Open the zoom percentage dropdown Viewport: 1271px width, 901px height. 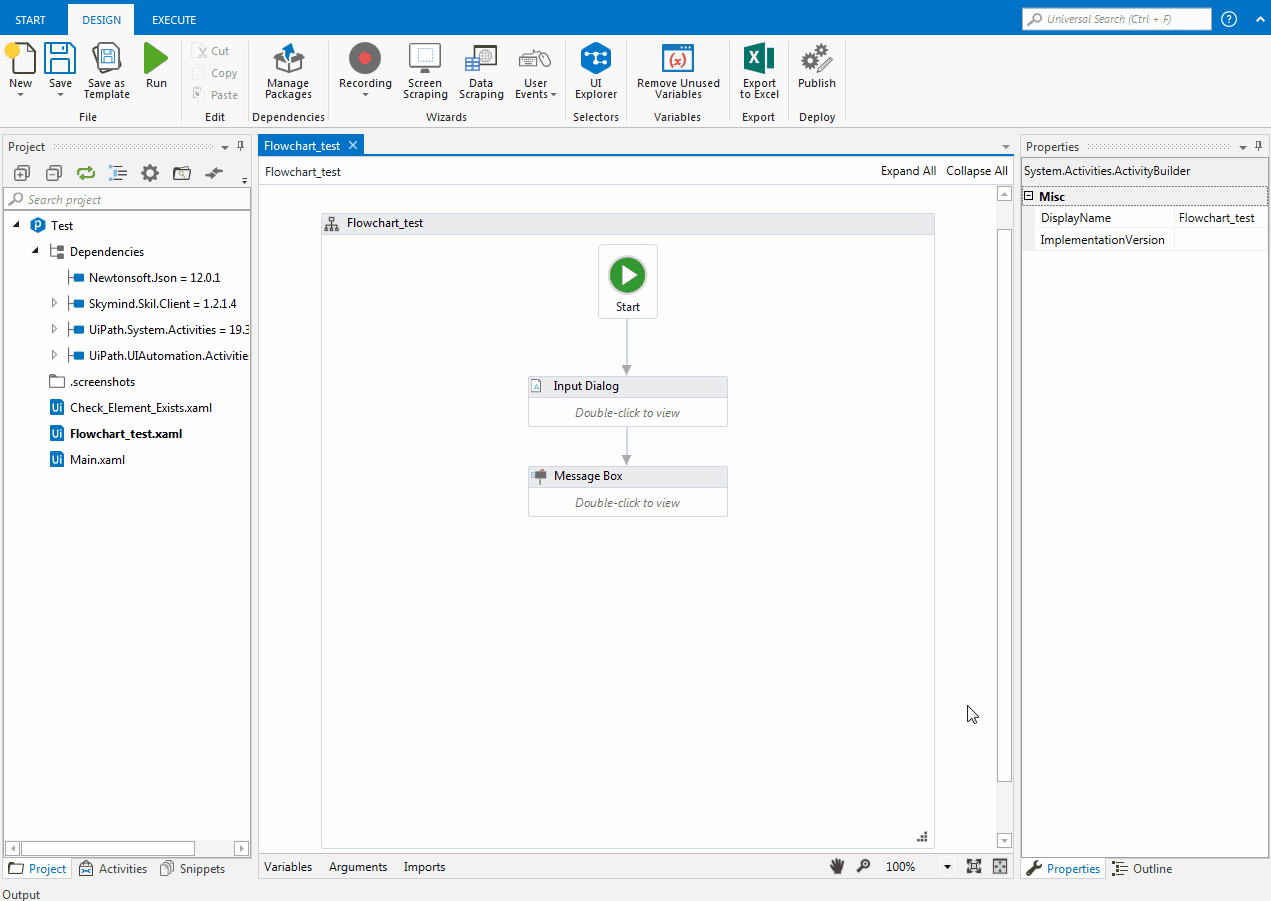[x=947, y=867]
